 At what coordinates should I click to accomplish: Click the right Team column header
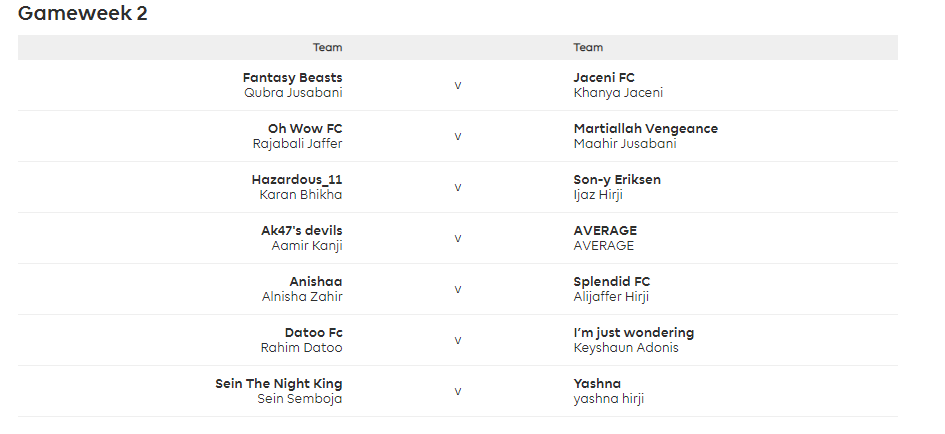588,48
